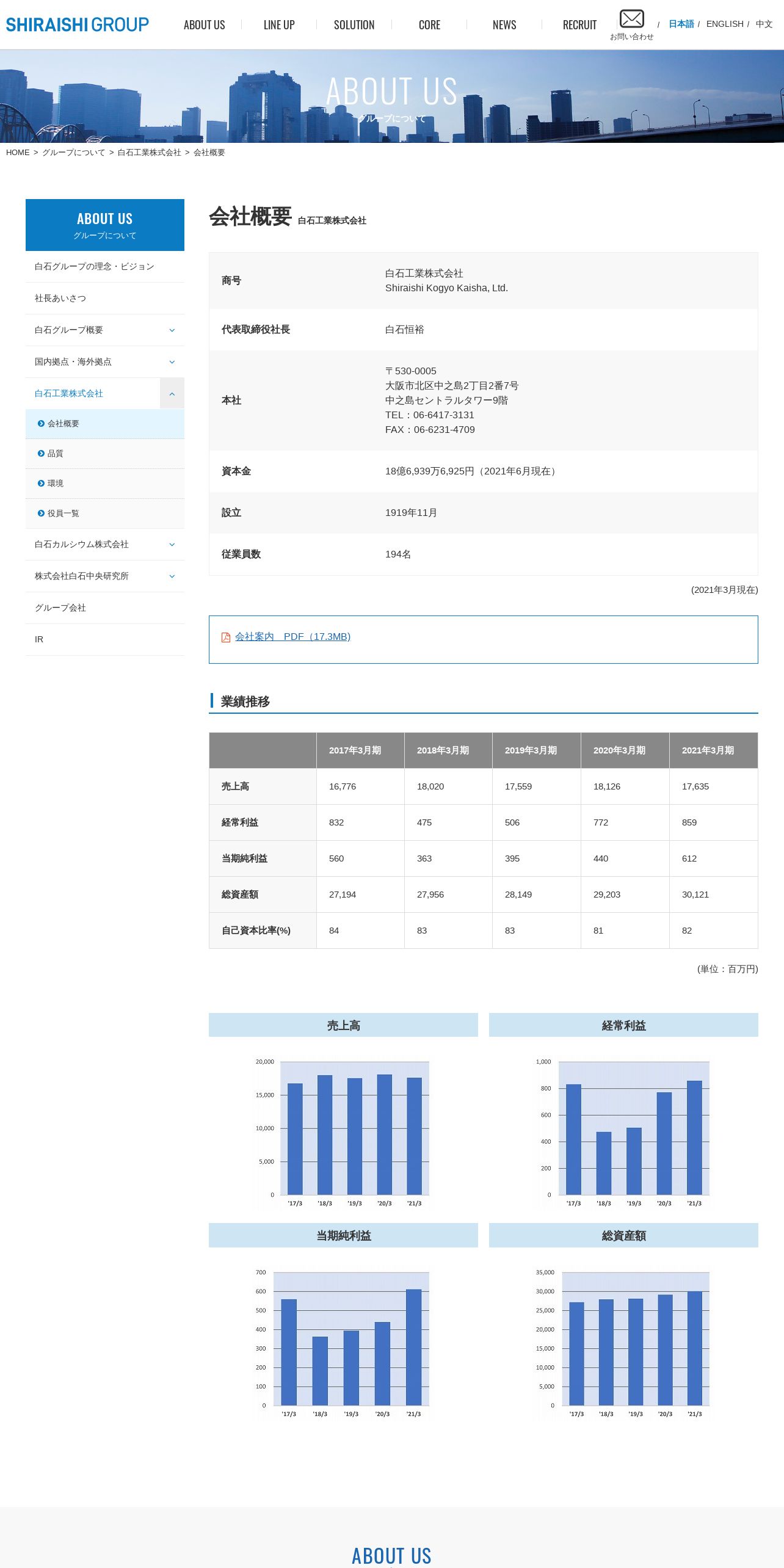Switch language to ENGLISH

(725, 24)
